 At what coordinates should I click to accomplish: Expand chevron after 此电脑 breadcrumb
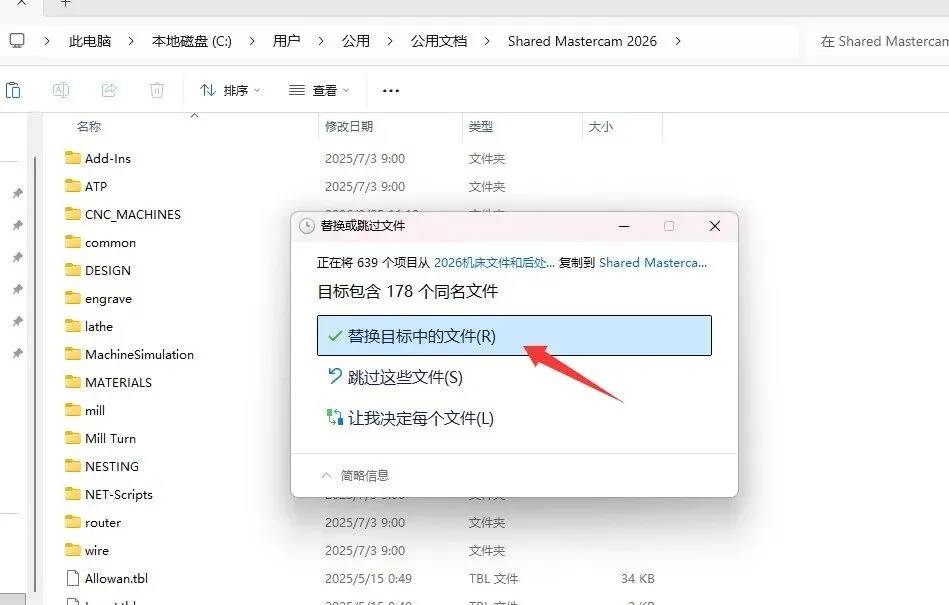coord(131,41)
